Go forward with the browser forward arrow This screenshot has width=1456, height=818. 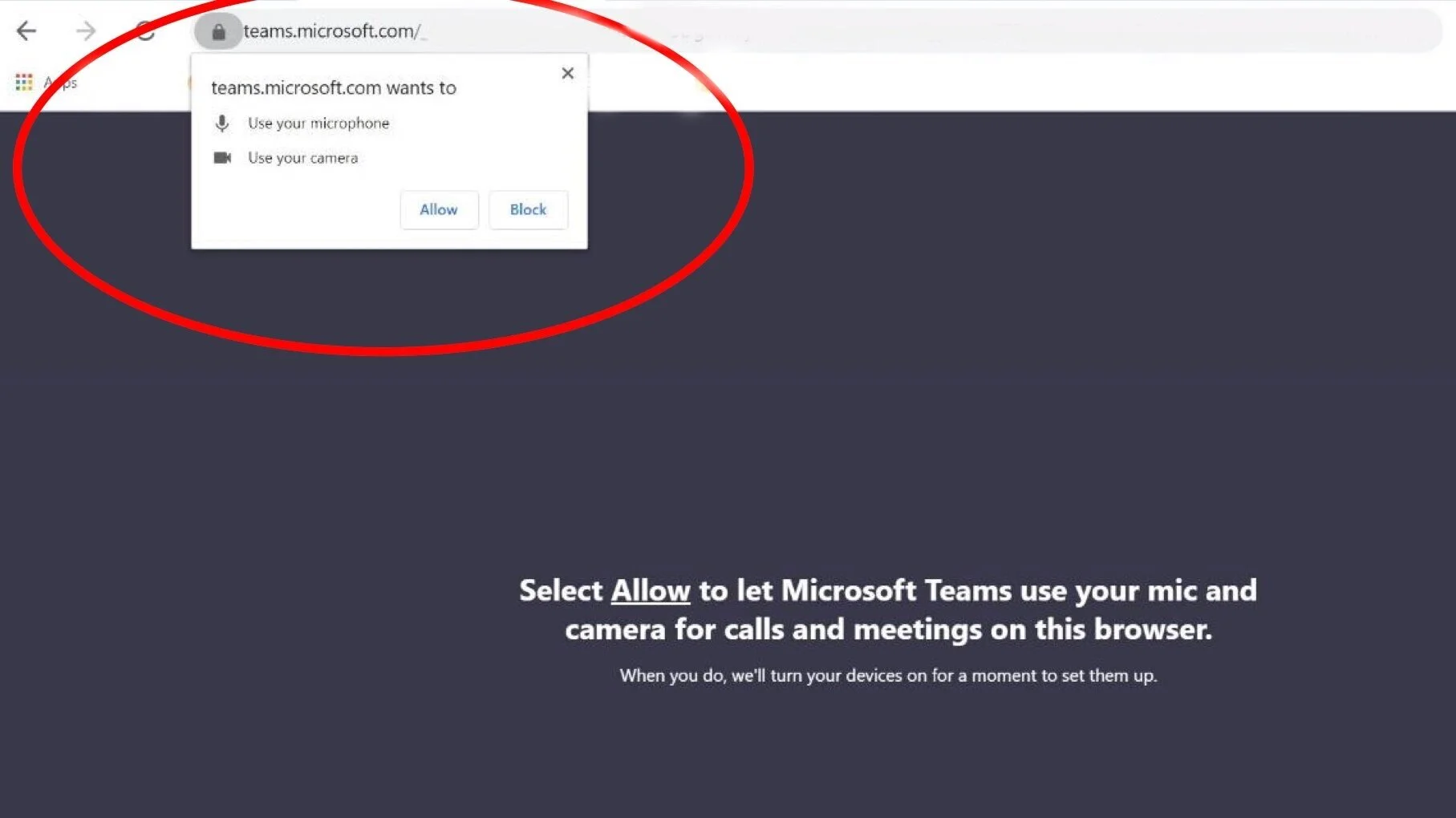click(85, 31)
